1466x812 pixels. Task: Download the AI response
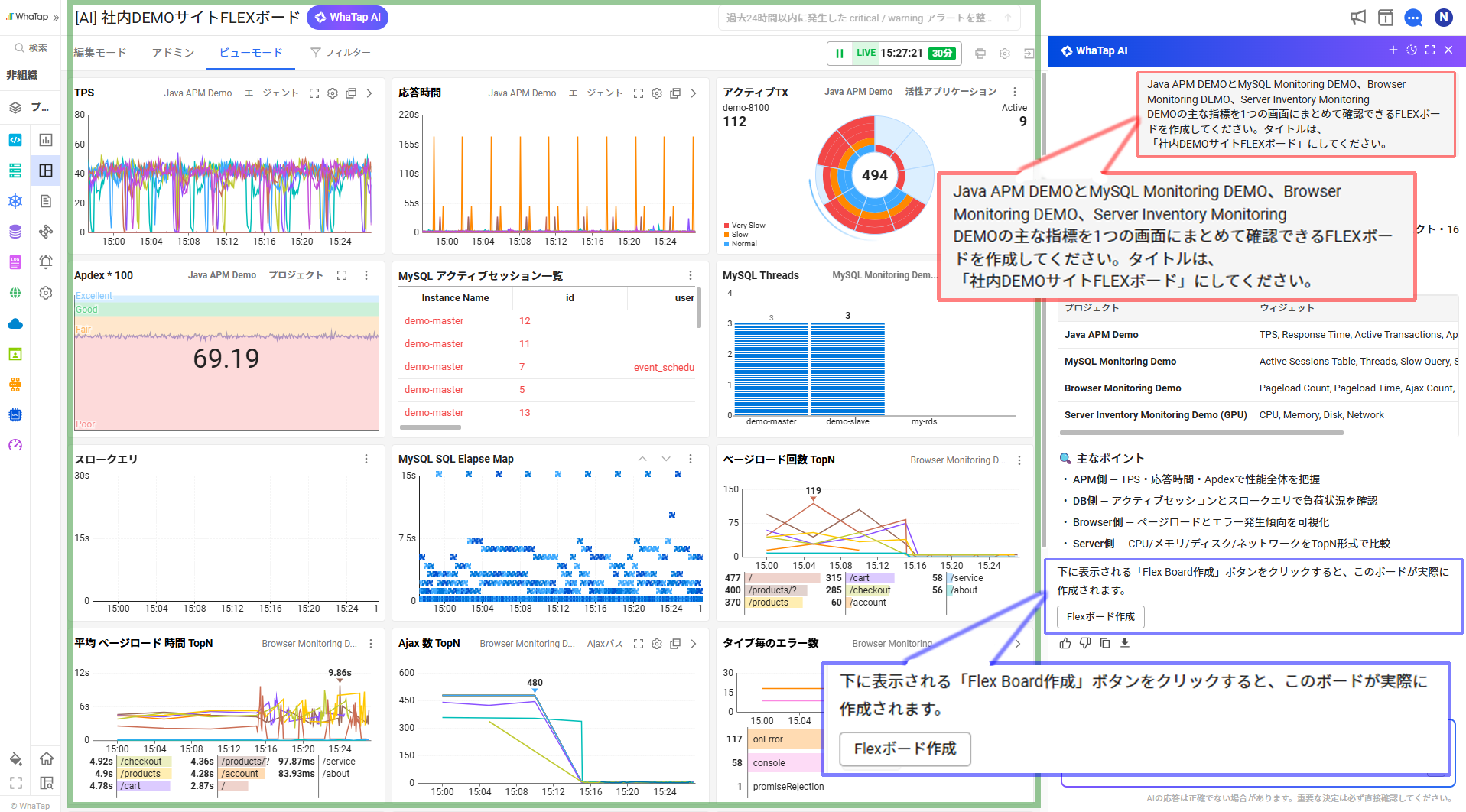pos(1125,643)
